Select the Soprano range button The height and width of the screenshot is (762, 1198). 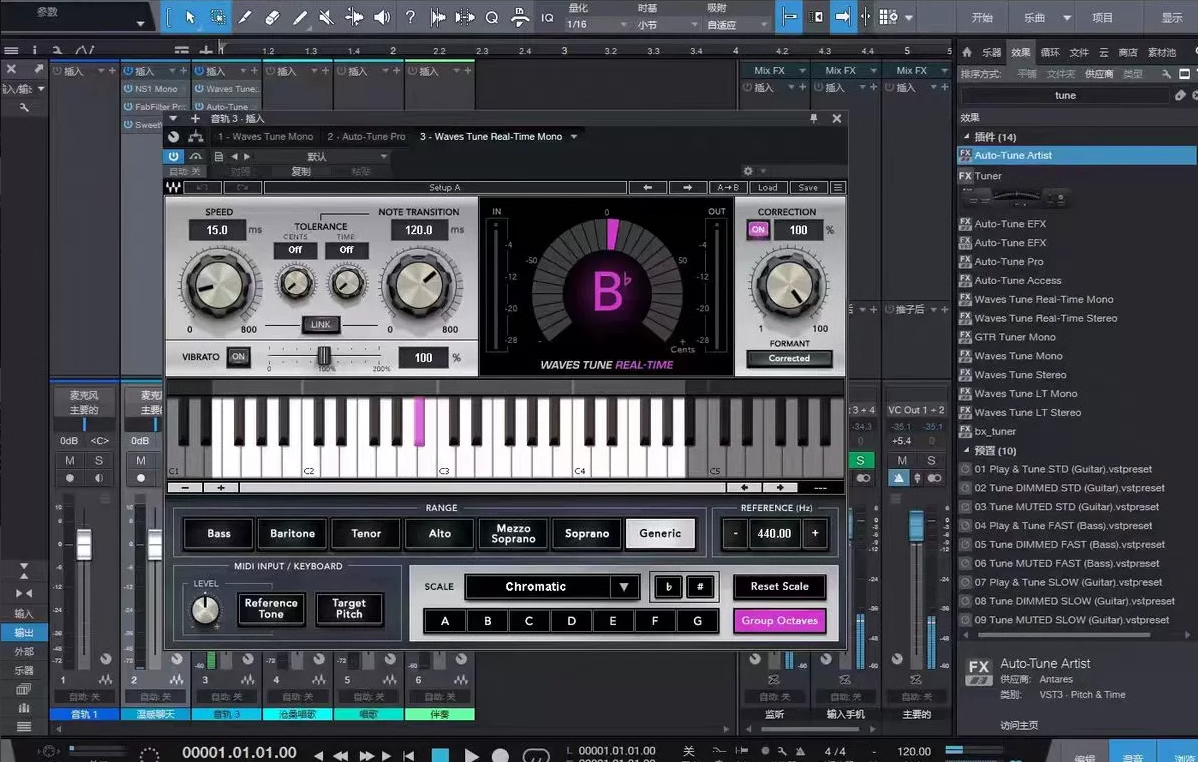(587, 533)
